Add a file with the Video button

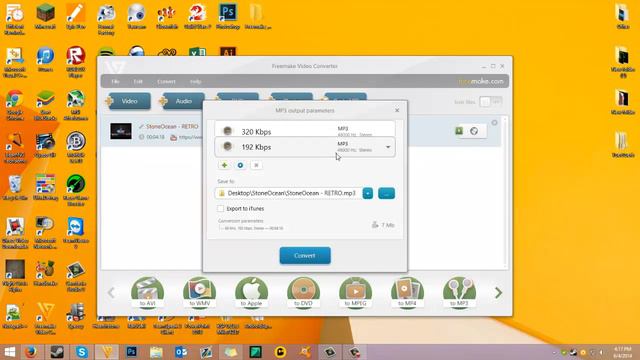[128, 101]
